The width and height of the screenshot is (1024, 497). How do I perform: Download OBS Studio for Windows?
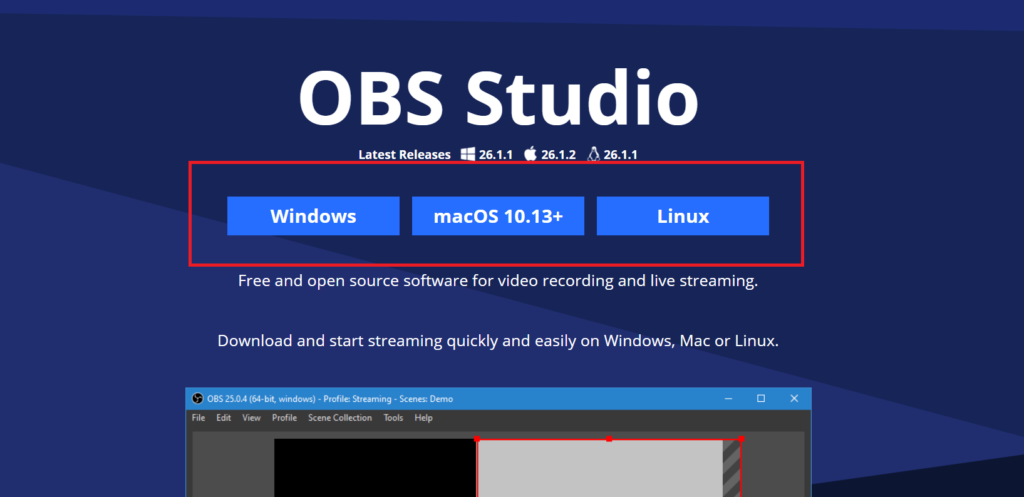(313, 216)
